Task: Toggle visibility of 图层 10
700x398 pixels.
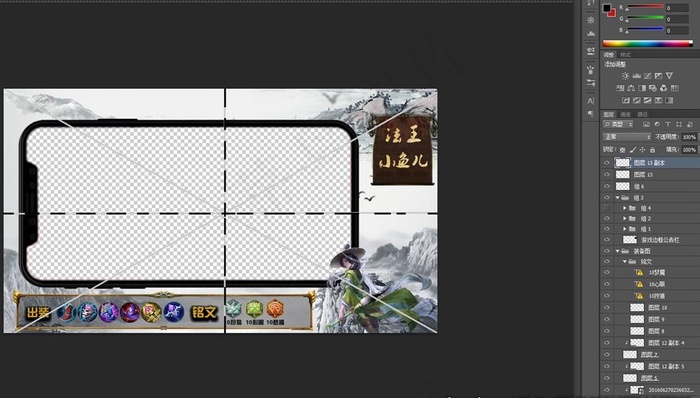Action: coord(607,307)
